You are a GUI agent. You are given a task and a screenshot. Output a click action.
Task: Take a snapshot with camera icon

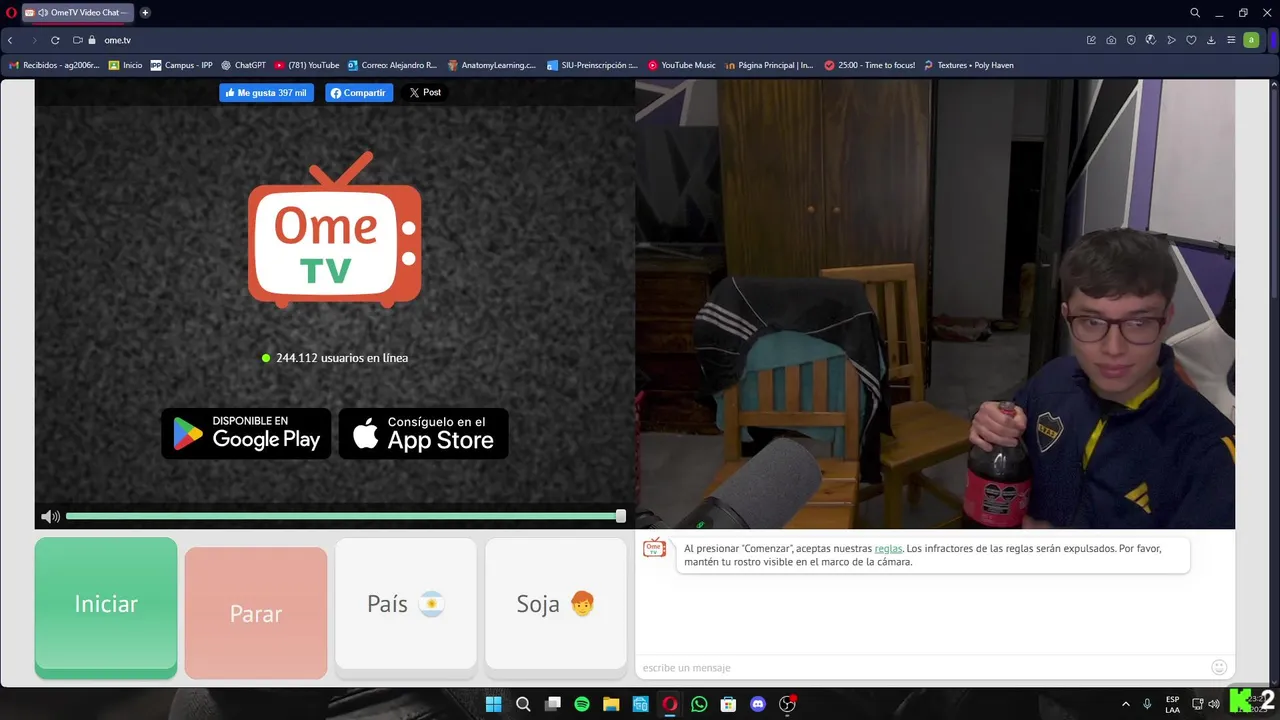[x=1111, y=40]
